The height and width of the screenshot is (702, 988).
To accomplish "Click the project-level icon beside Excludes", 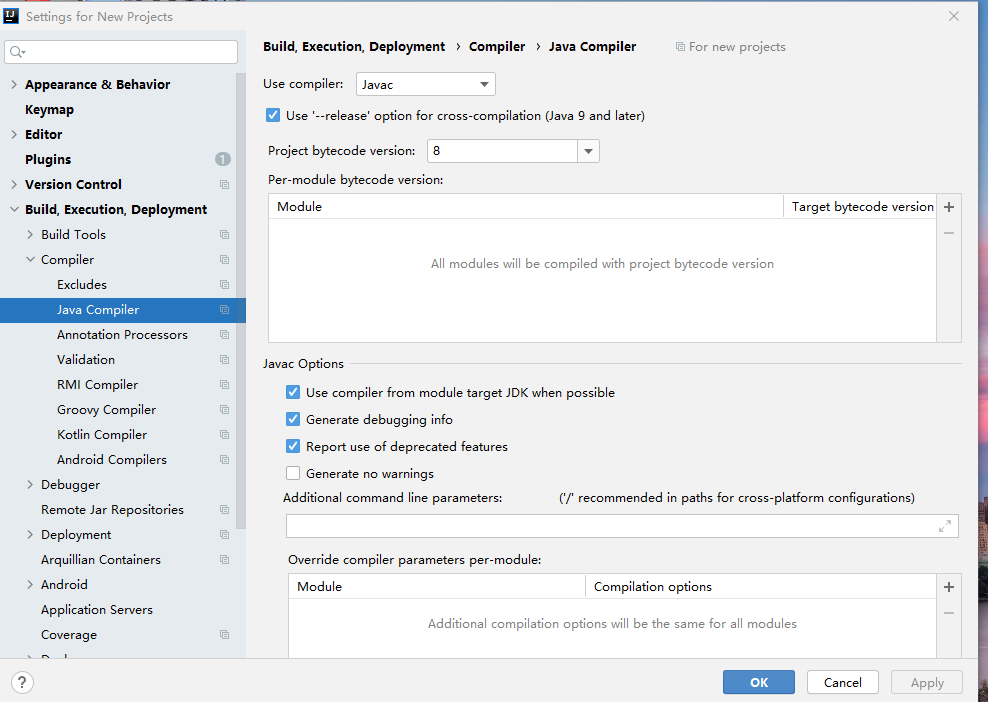I will click(224, 285).
